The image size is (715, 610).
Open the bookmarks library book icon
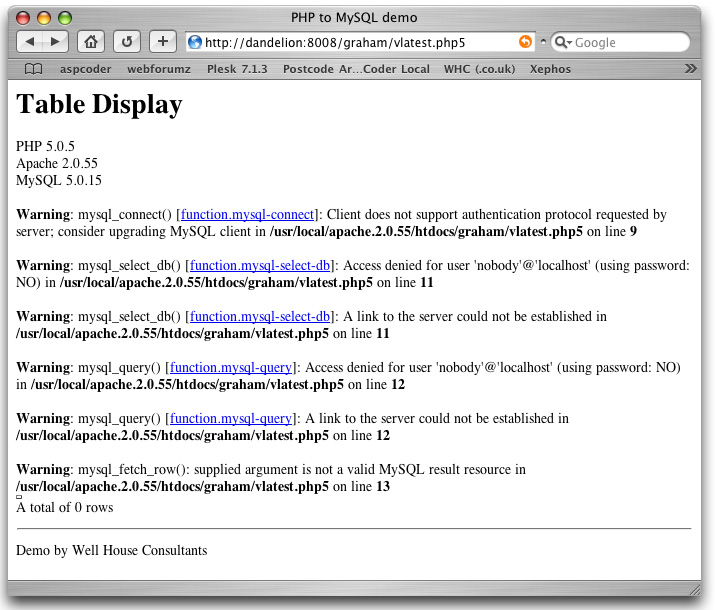34,69
